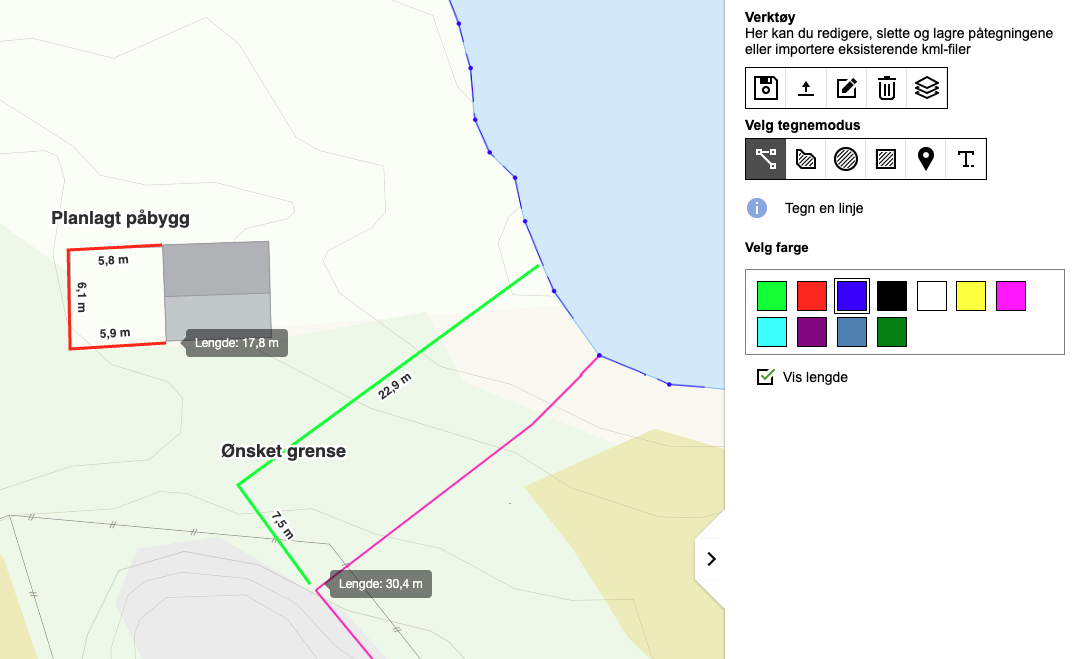Click the info icon beside Tegn en linje

pyautogui.click(x=757, y=208)
